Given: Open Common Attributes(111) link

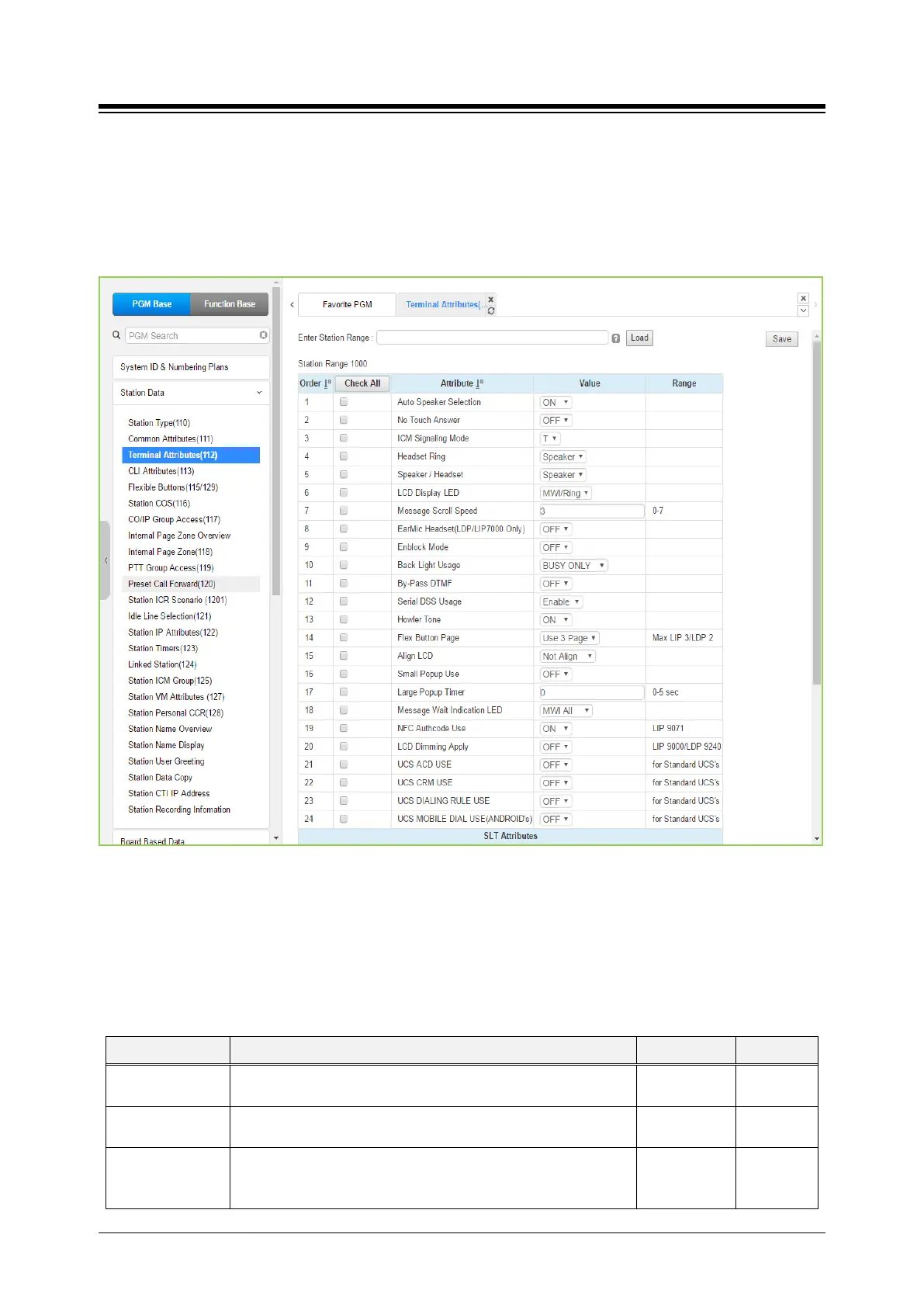Looking at the screenshot, I should click(x=171, y=439).
